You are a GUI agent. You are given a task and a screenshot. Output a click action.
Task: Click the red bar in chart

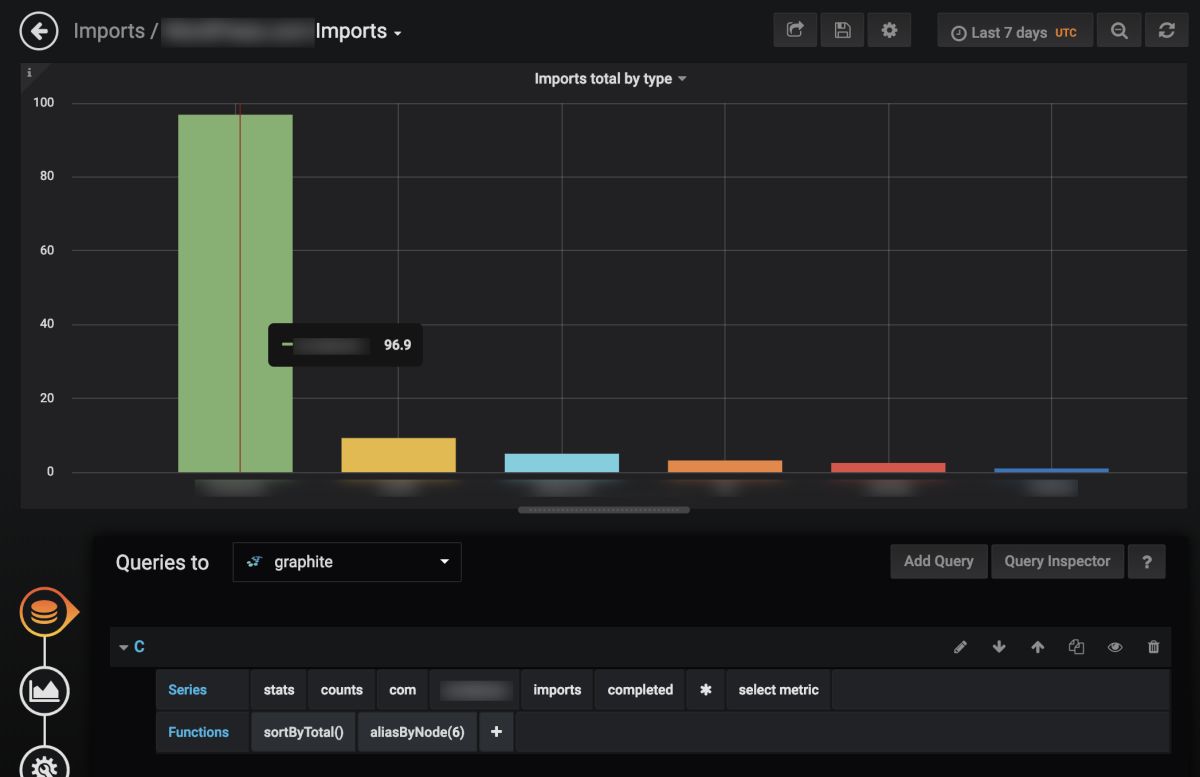coord(888,467)
